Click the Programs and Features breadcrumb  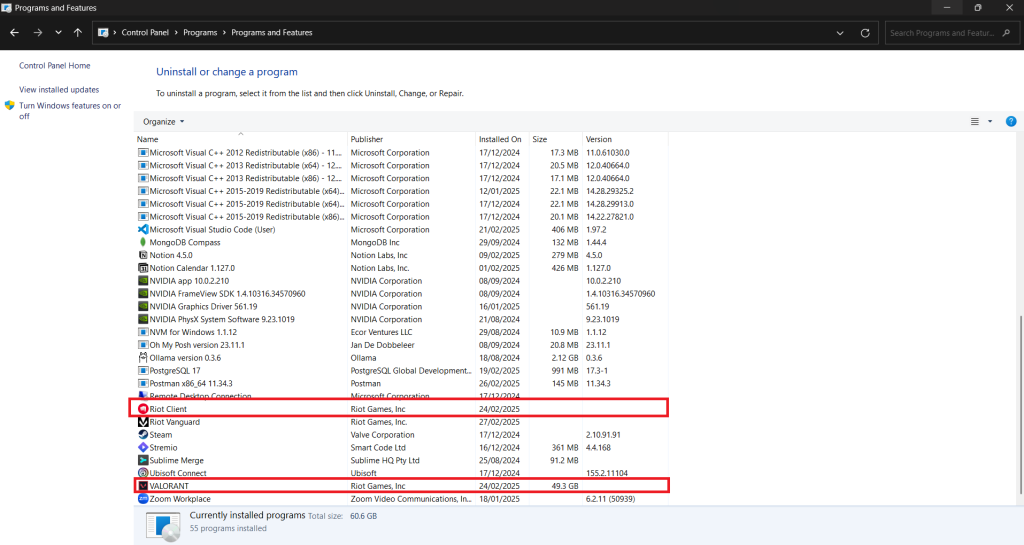272,33
